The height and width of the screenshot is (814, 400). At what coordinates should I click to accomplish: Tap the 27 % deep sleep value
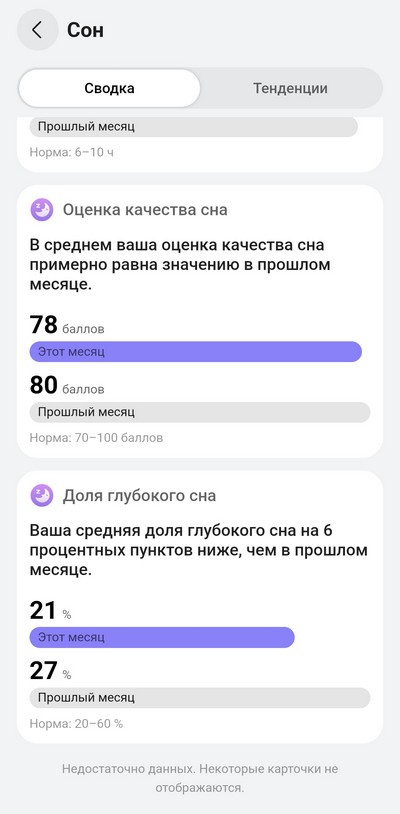click(50, 671)
